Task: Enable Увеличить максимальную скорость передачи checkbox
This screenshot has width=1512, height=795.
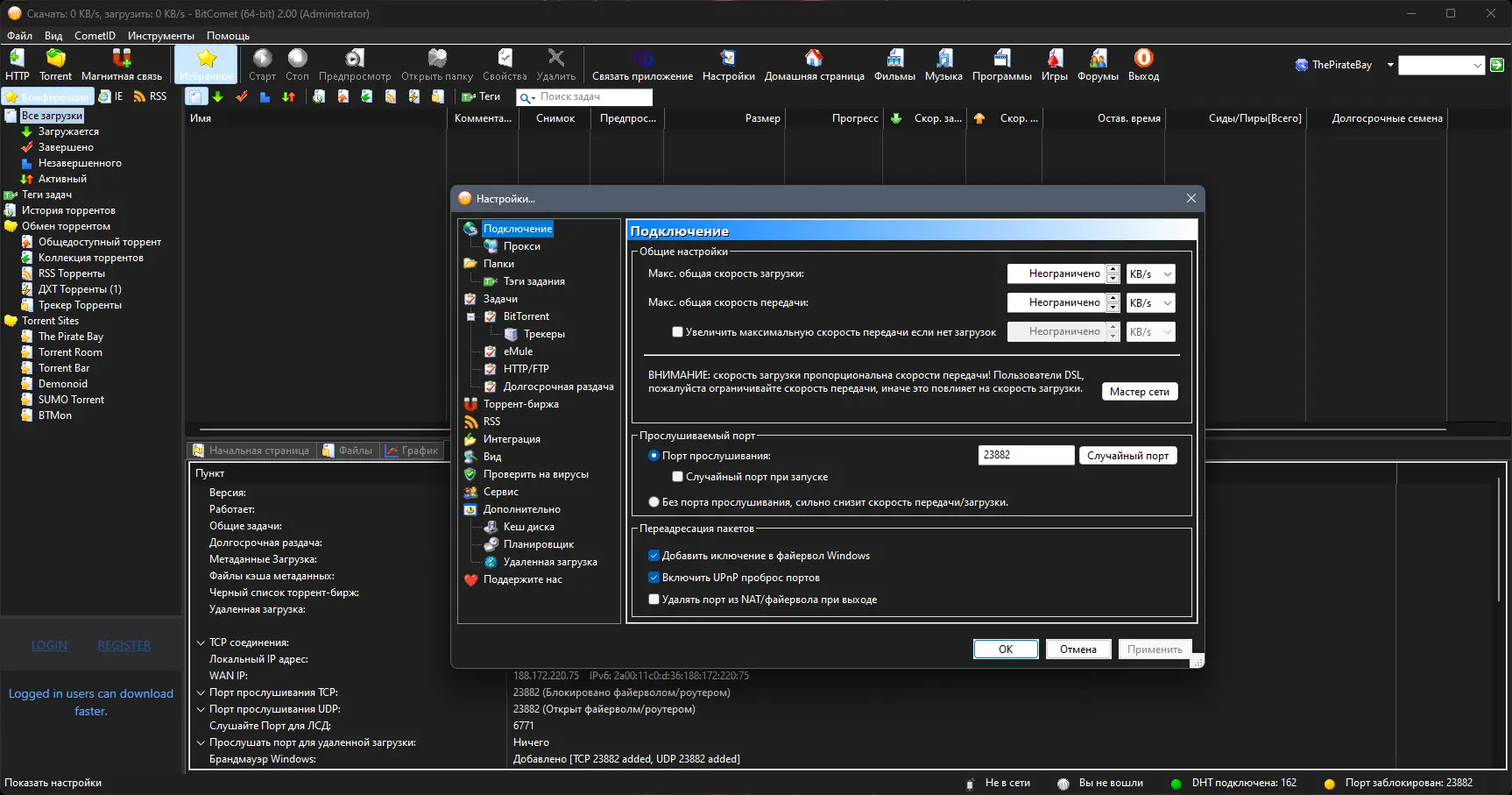Action: [x=677, y=332]
